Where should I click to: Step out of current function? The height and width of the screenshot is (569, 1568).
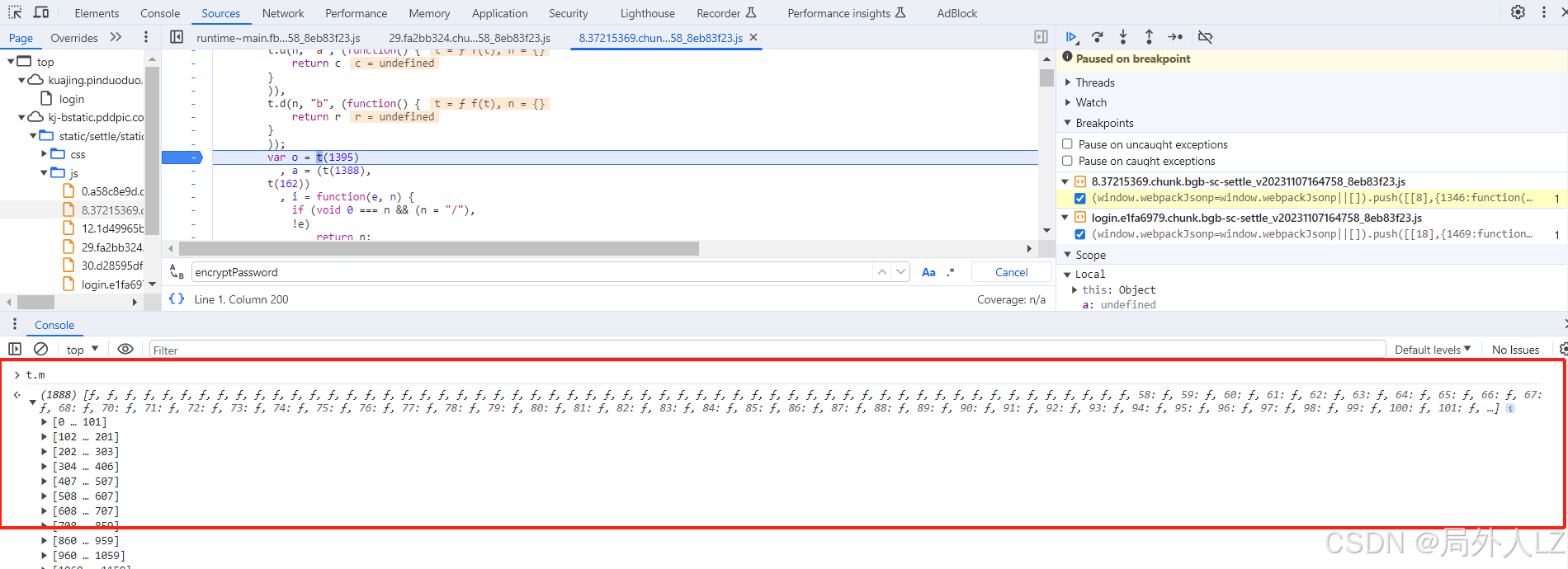pyautogui.click(x=1149, y=37)
